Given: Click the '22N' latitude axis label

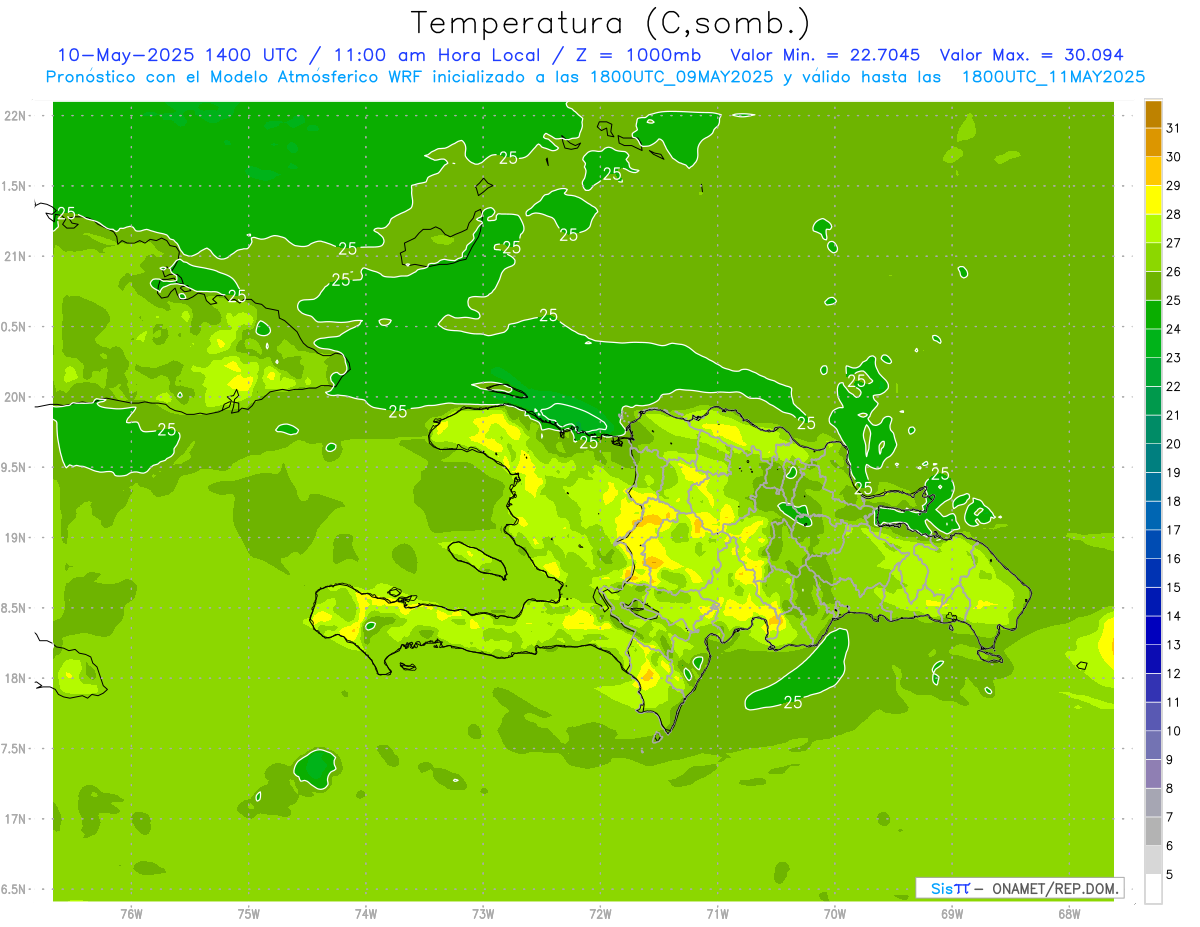Looking at the screenshot, I should point(15,115).
